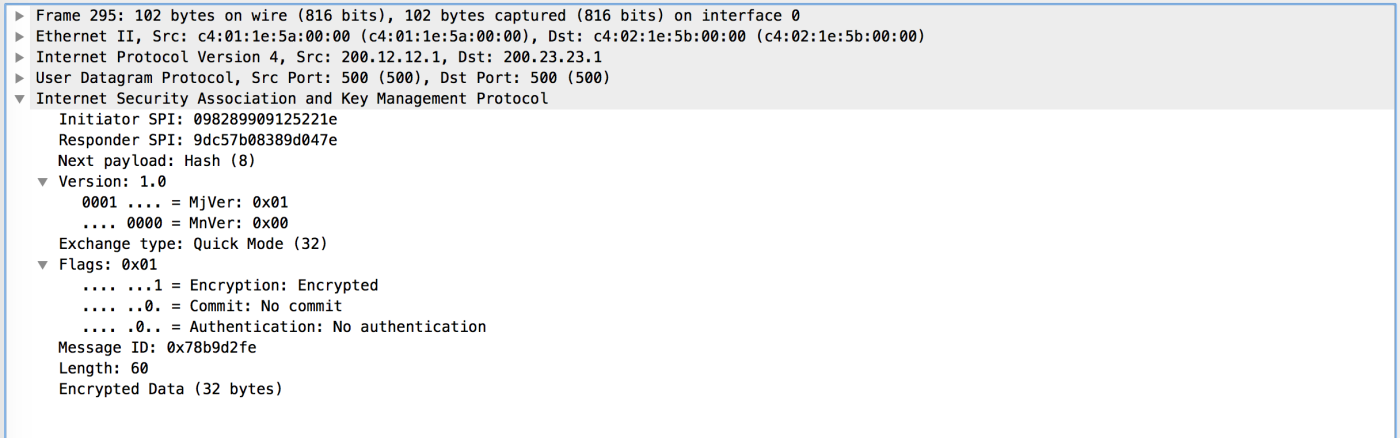Expand the Ethernet II section
This screenshot has height=438, width=1400.
pyautogui.click(x=20, y=36)
